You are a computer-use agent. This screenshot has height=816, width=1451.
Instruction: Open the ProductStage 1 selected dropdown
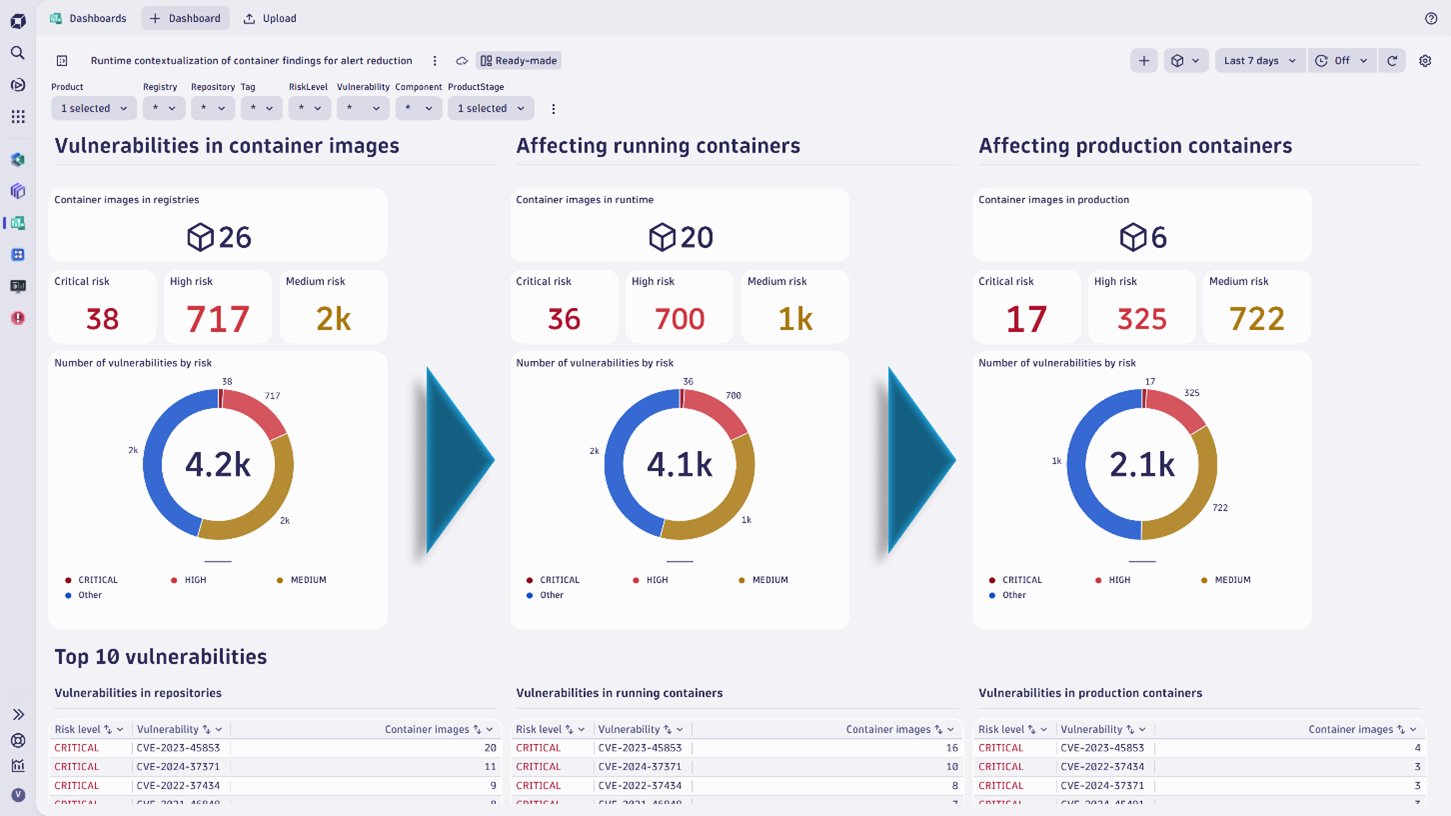490,108
